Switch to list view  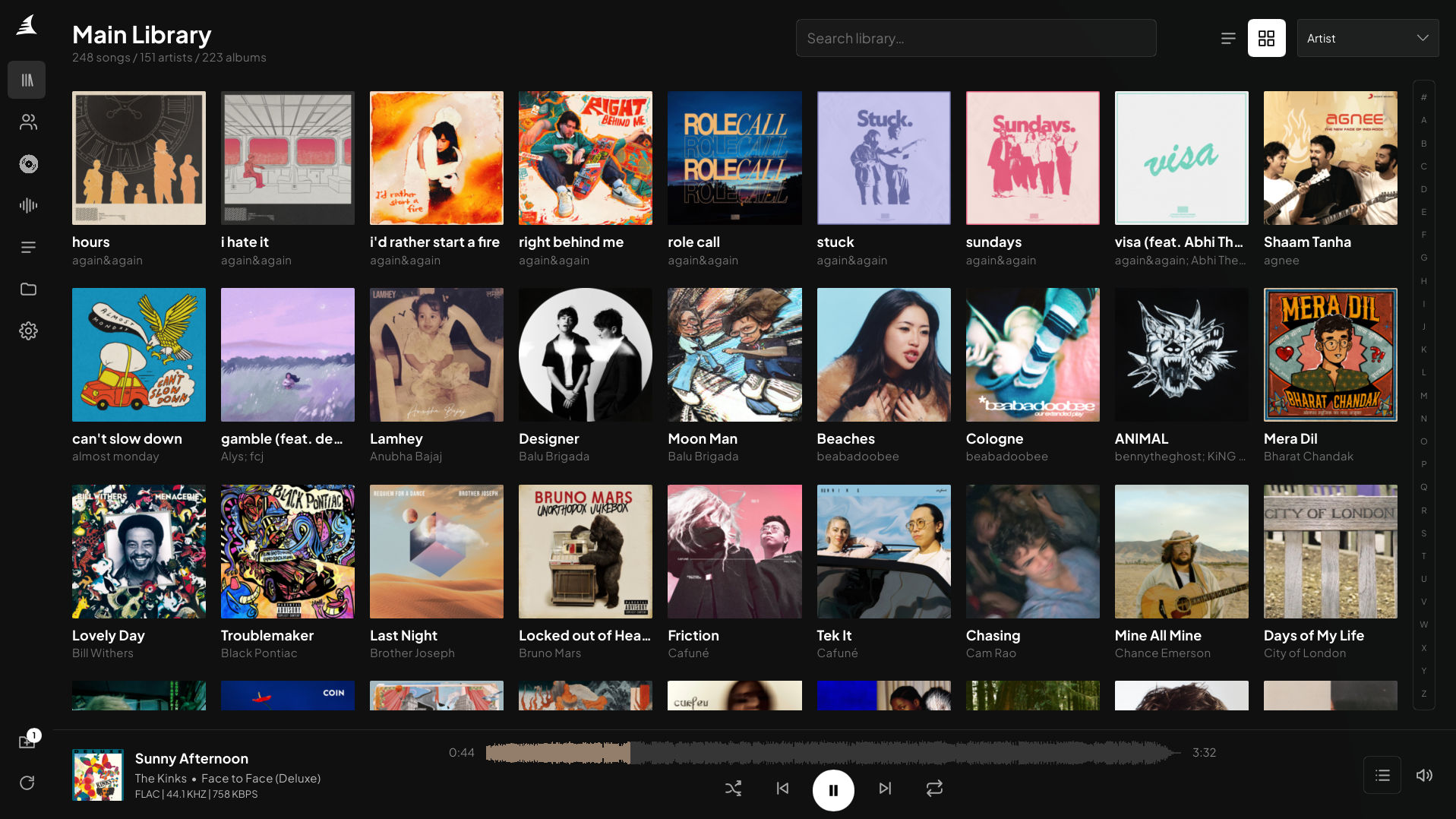[x=1228, y=38]
